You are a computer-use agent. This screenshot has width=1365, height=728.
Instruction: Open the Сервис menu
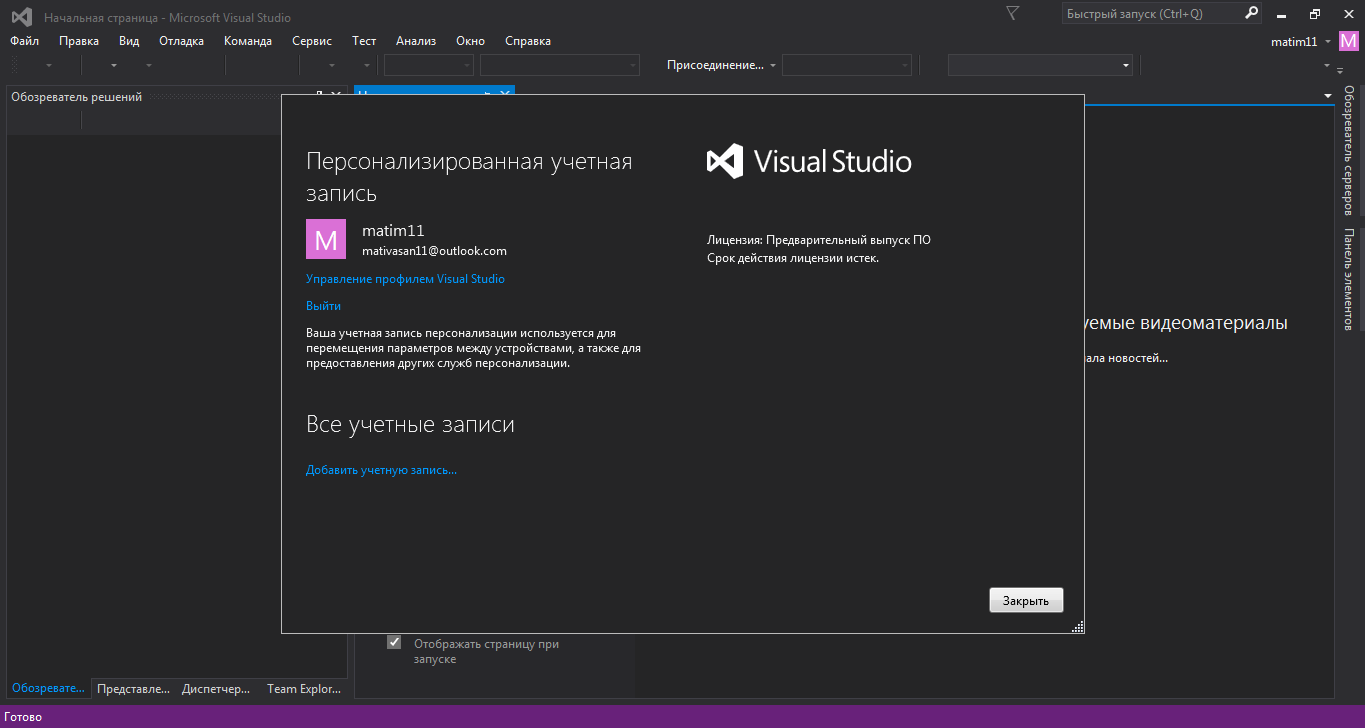pyautogui.click(x=312, y=41)
